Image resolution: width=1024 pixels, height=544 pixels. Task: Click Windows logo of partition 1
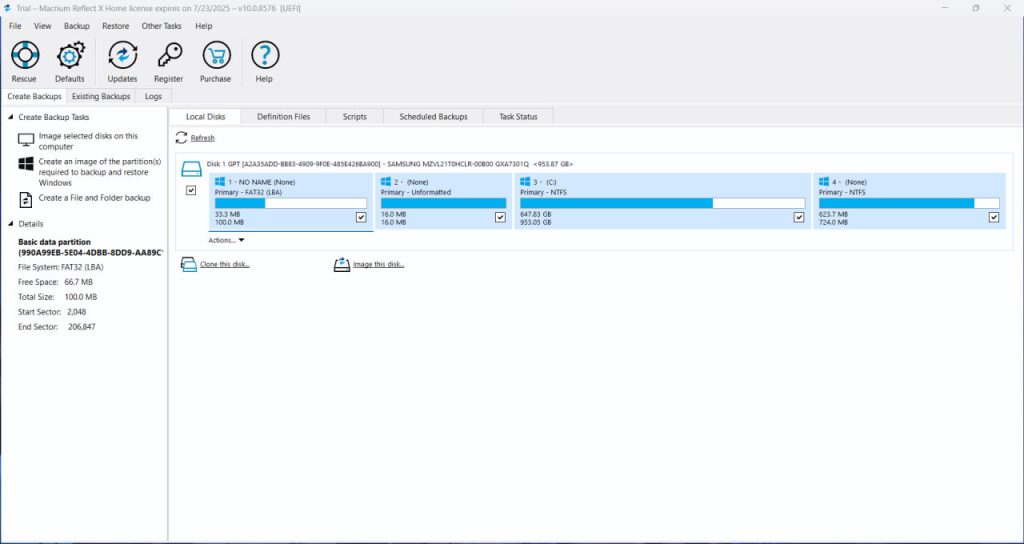(219, 182)
